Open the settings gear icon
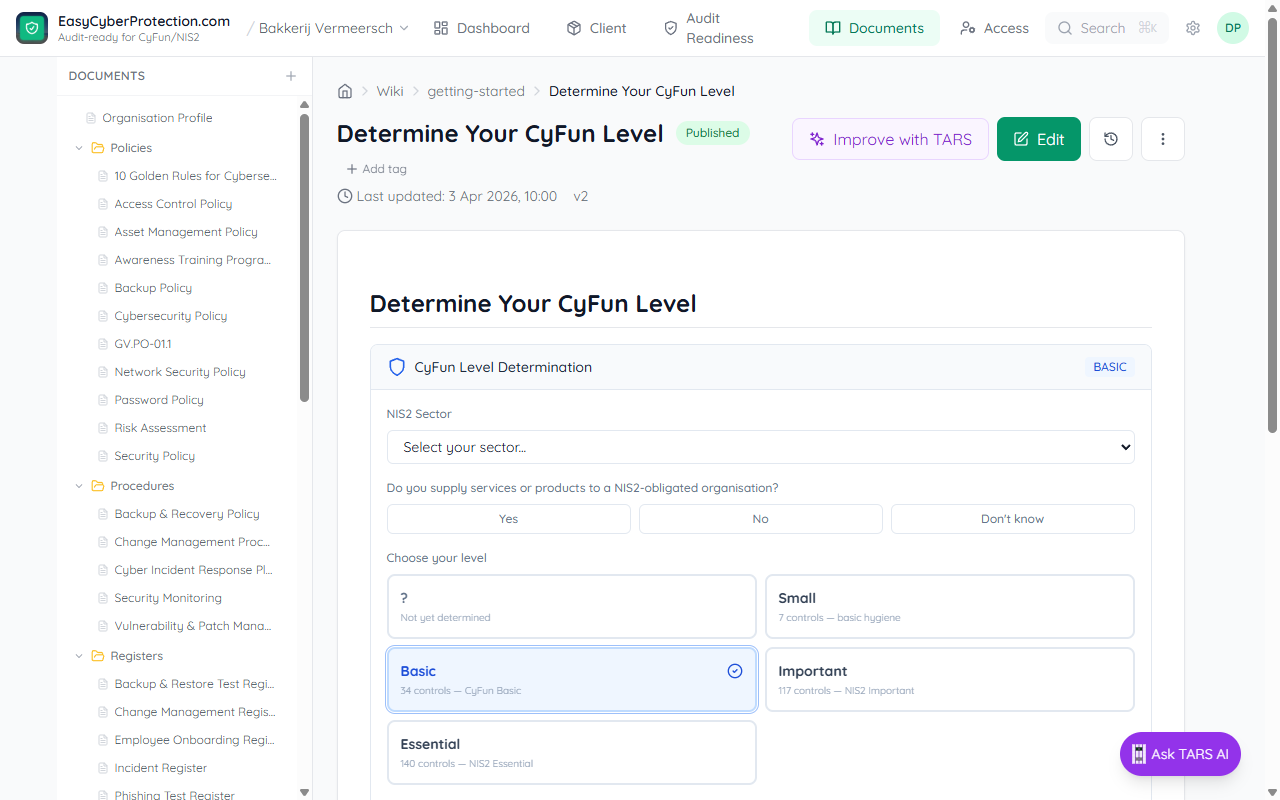 click(x=1193, y=28)
